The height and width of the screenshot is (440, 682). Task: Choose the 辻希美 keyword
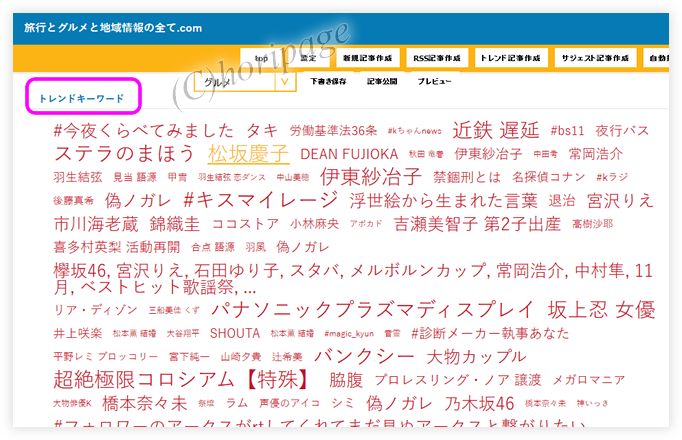[x=287, y=357]
